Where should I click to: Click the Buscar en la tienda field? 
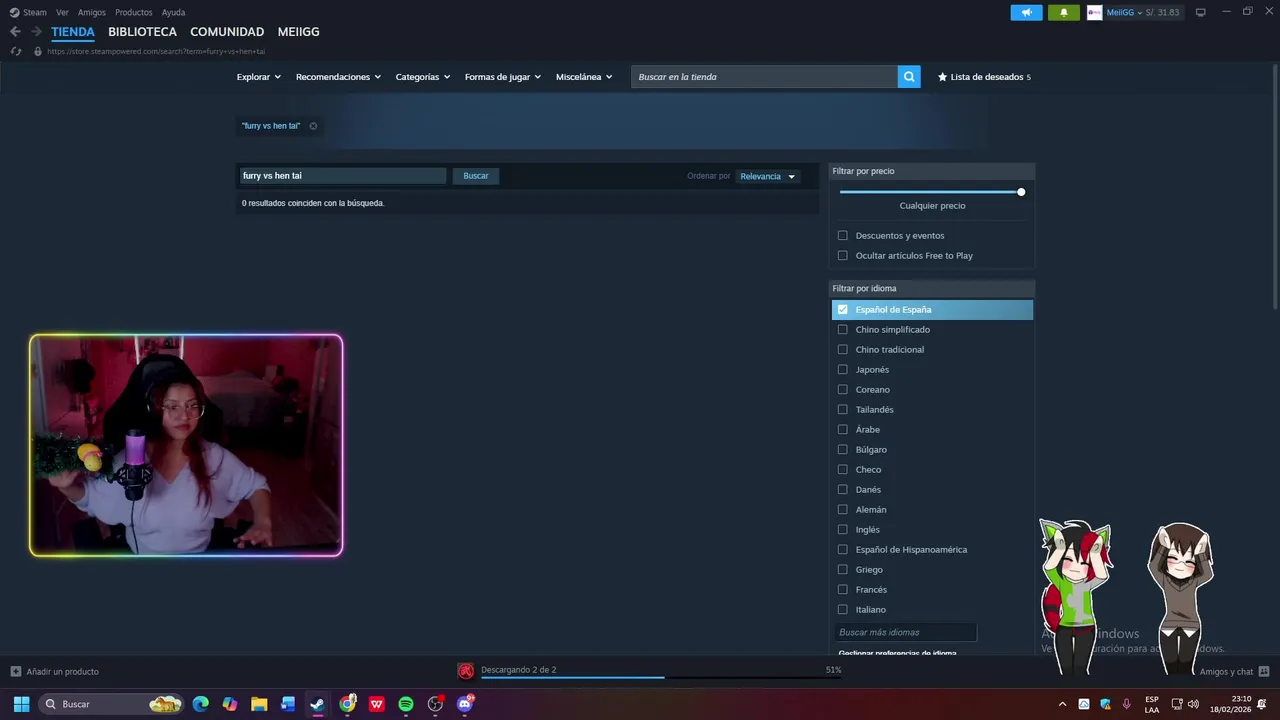pos(764,77)
